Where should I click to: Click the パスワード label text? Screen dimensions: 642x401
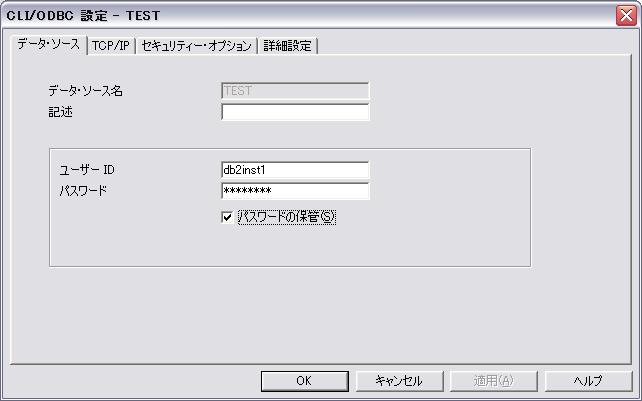coord(83,191)
